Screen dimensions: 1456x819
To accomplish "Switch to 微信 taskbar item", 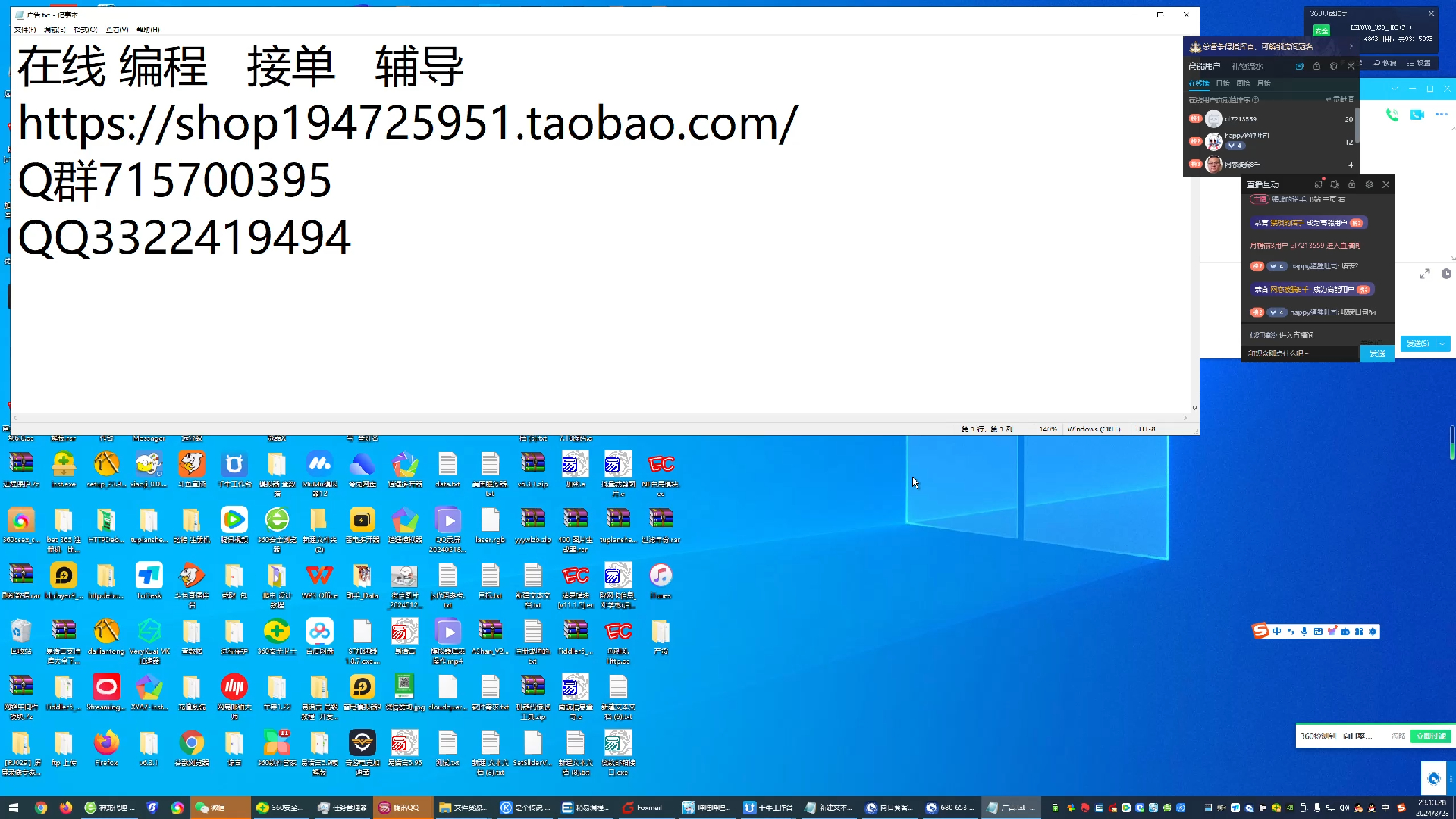I will pyautogui.click(x=220, y=808).
